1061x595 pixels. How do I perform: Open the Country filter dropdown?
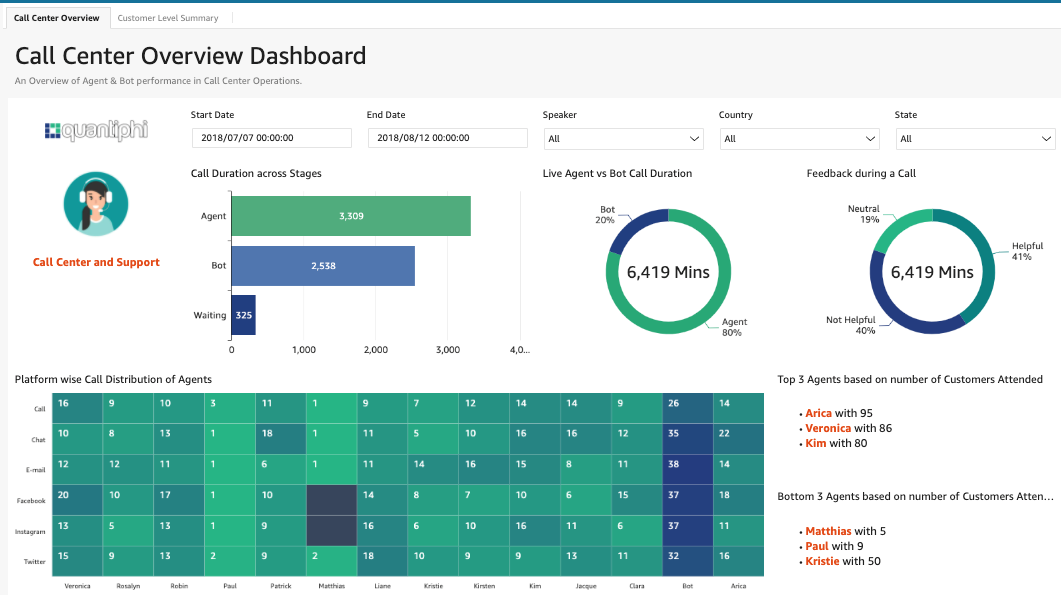point(799,138)
